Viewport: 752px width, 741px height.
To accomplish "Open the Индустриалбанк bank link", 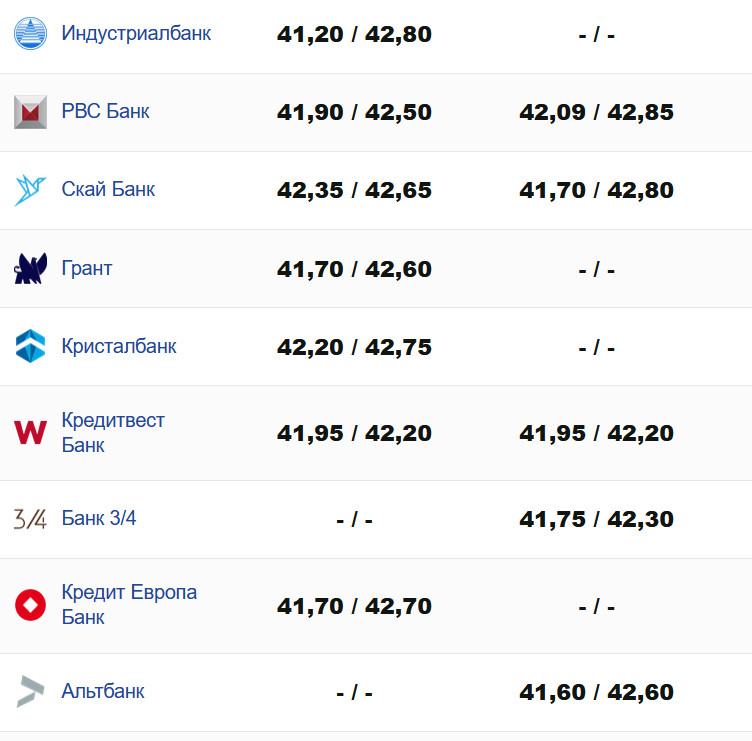I will 136,33.
